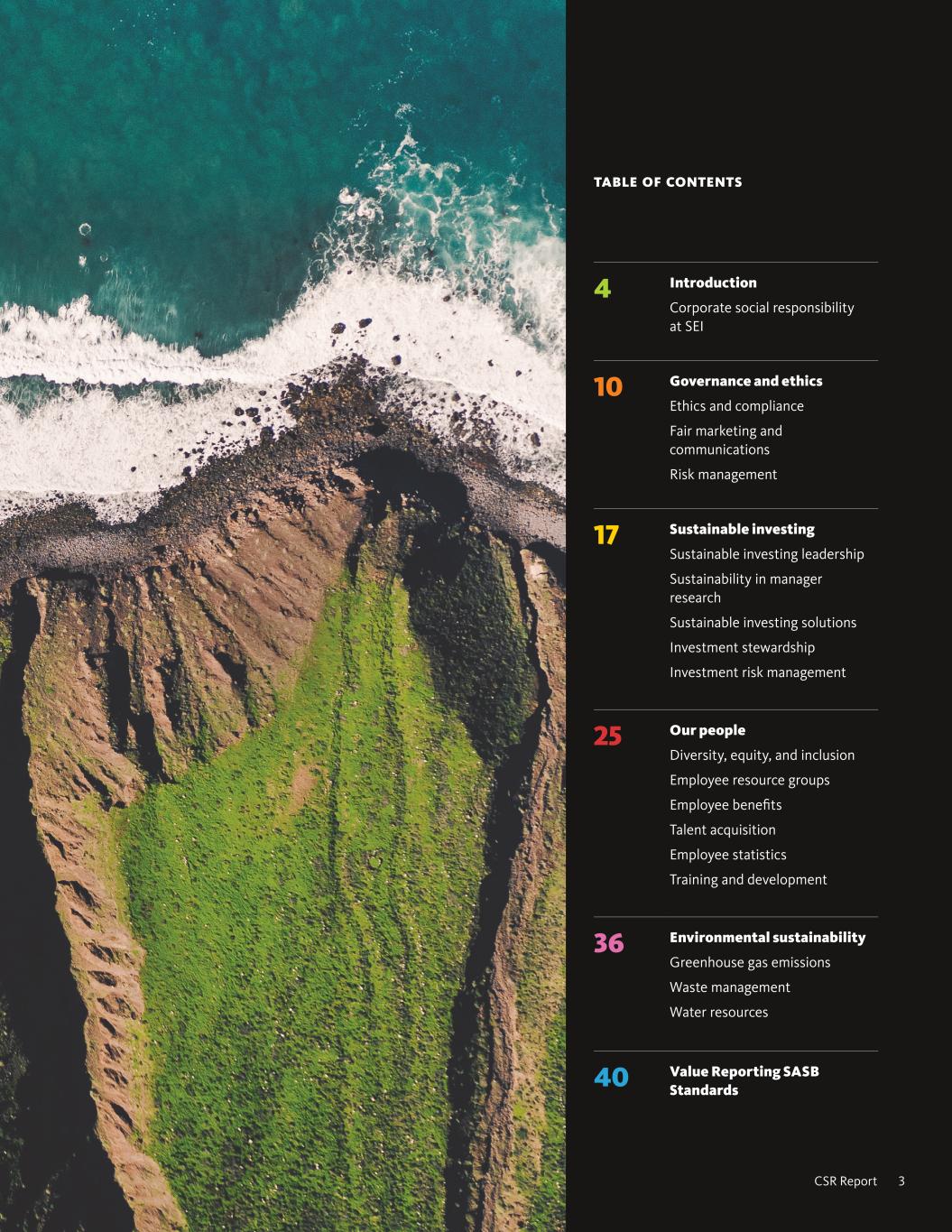Click Training and development entry
952x1232 pixels.
pyautogui.click(x=748, y=879)
